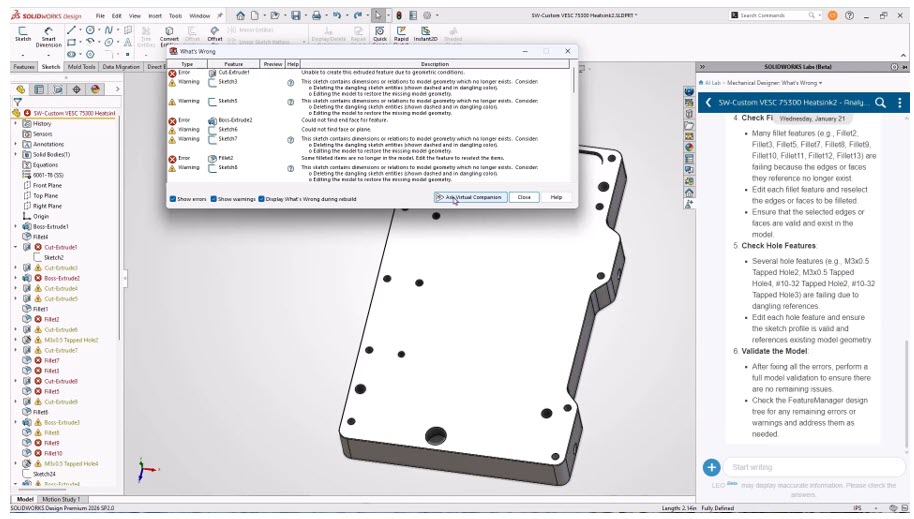The width and height of the screenshot is (914, 519).
Task: Select the Smart Dimension tool
Action: (x=48, y=36)
